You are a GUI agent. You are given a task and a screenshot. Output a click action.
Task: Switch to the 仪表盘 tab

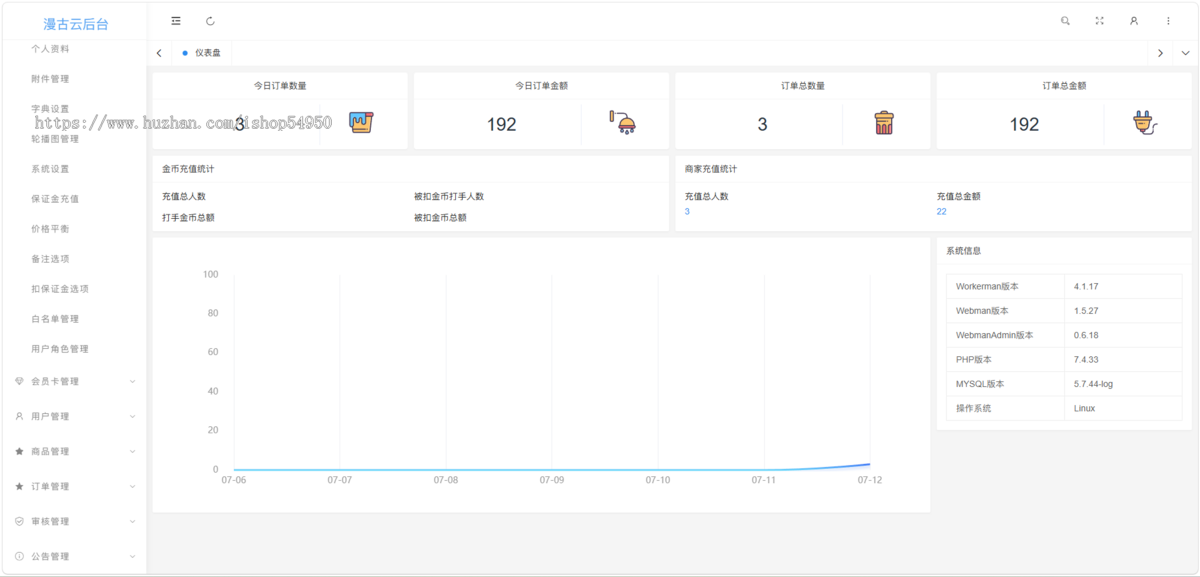(x=202, y=53)
